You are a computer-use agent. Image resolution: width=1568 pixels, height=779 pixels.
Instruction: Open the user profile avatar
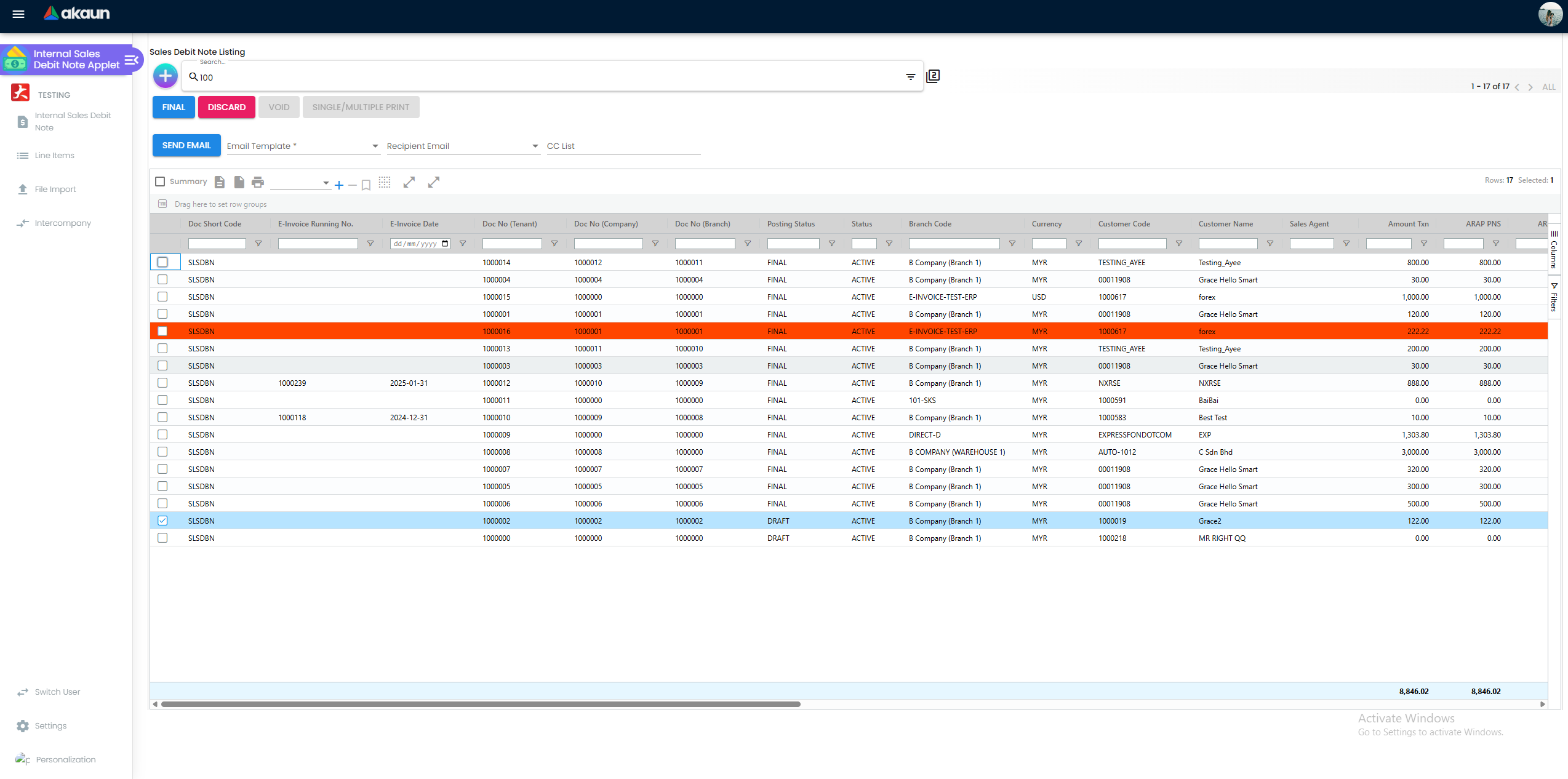1550,14
